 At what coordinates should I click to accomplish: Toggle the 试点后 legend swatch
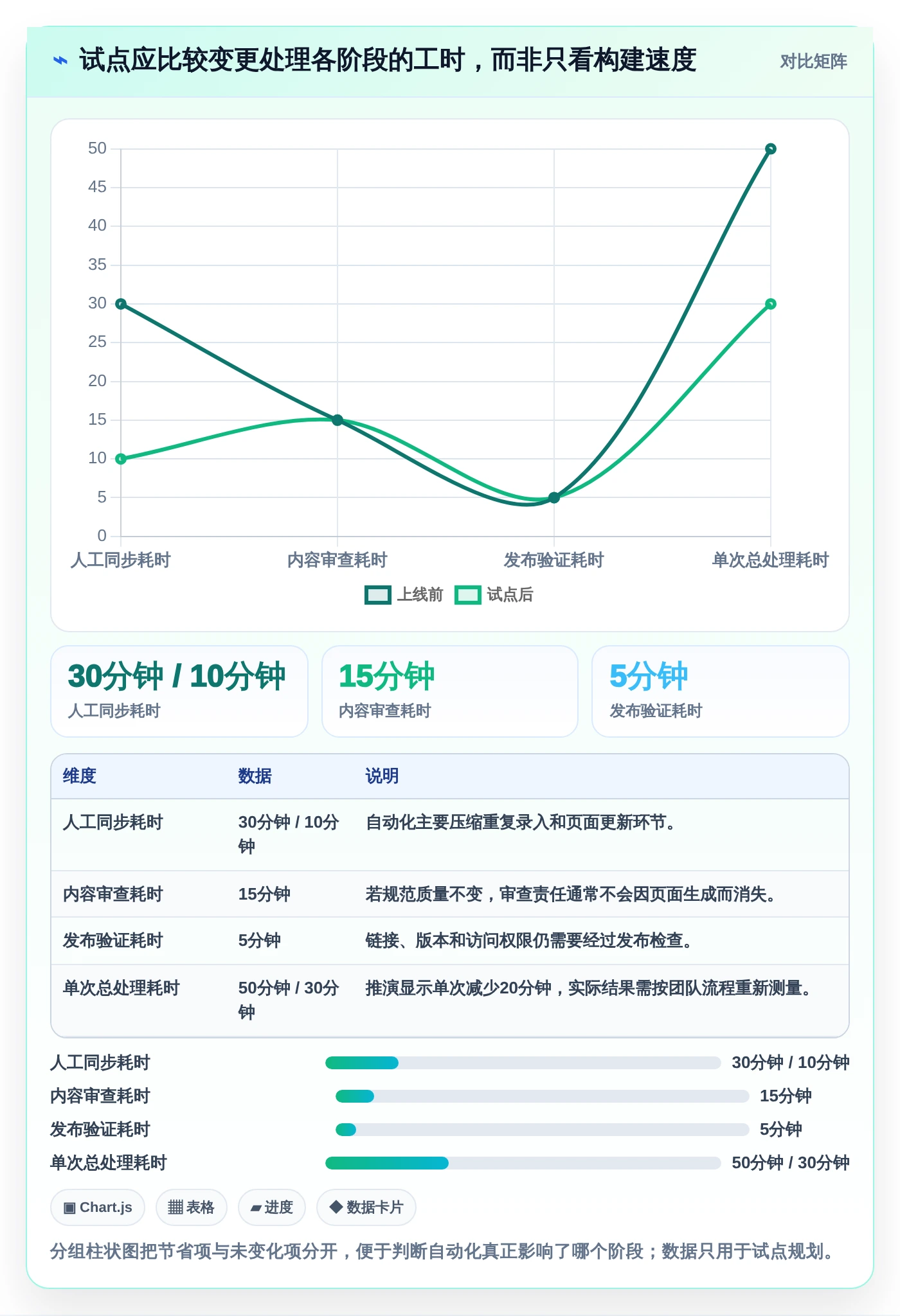pyautogui.click(x=467, y=595)
